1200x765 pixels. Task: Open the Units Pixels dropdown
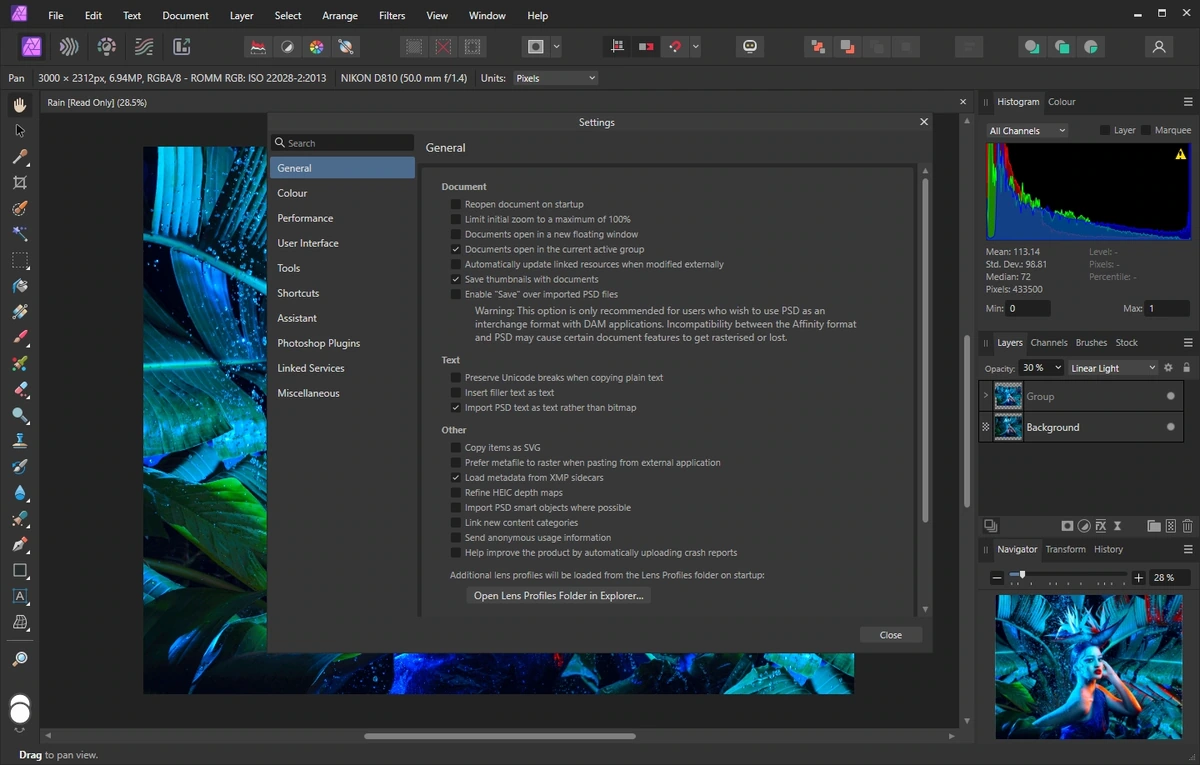555,78
